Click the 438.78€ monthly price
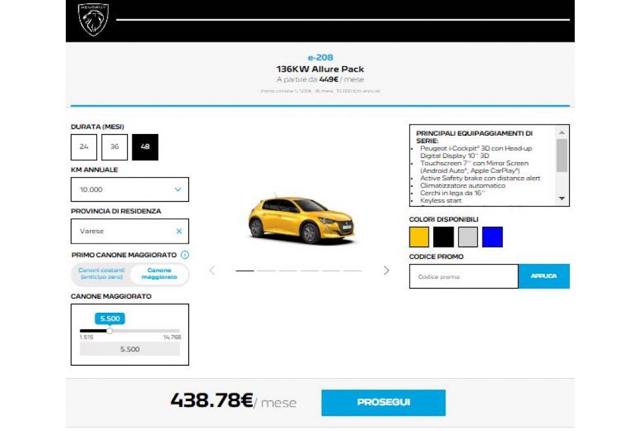 tap(212, 400)
